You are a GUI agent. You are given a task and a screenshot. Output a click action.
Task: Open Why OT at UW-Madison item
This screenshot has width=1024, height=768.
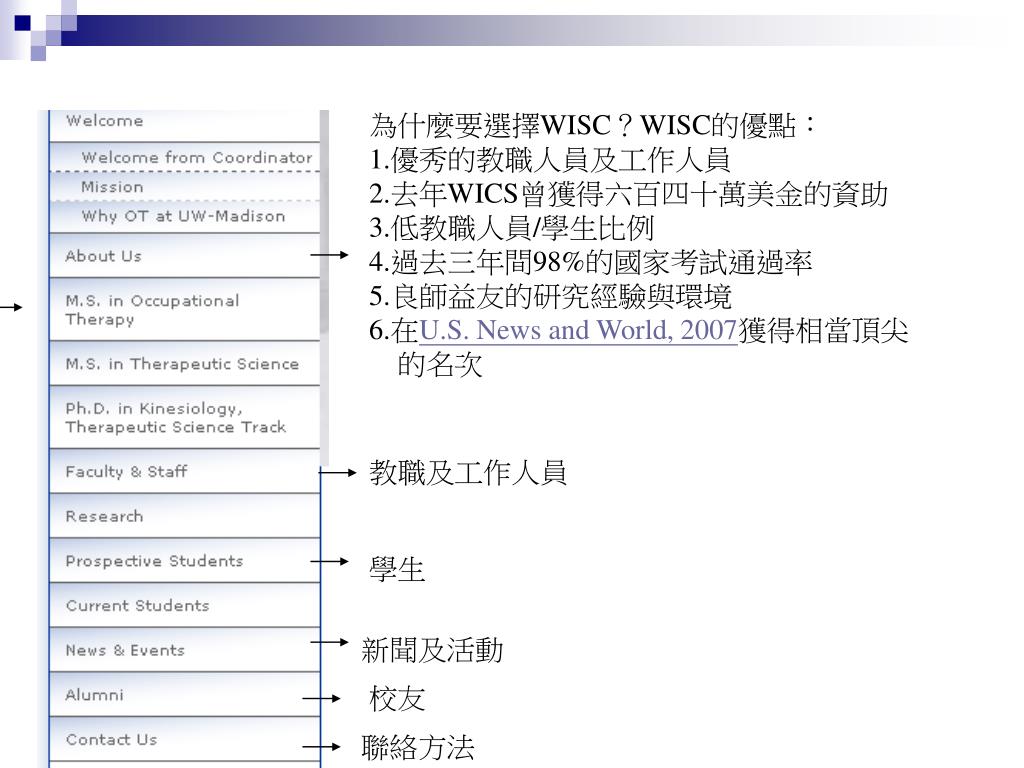184,216
